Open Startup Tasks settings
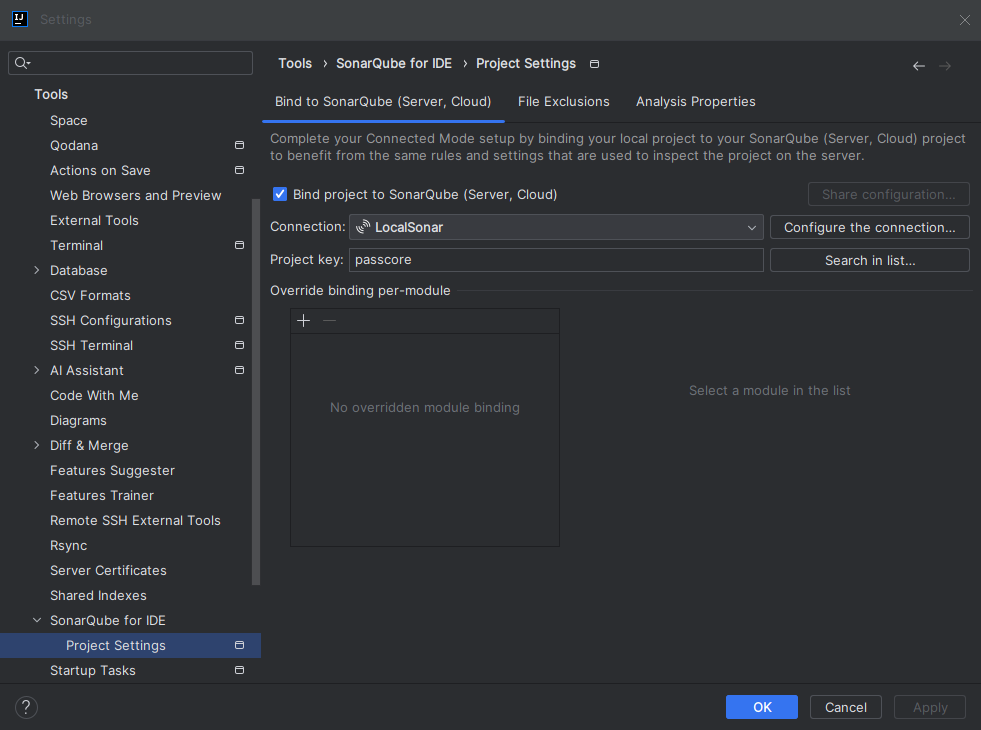 (93, 671)
